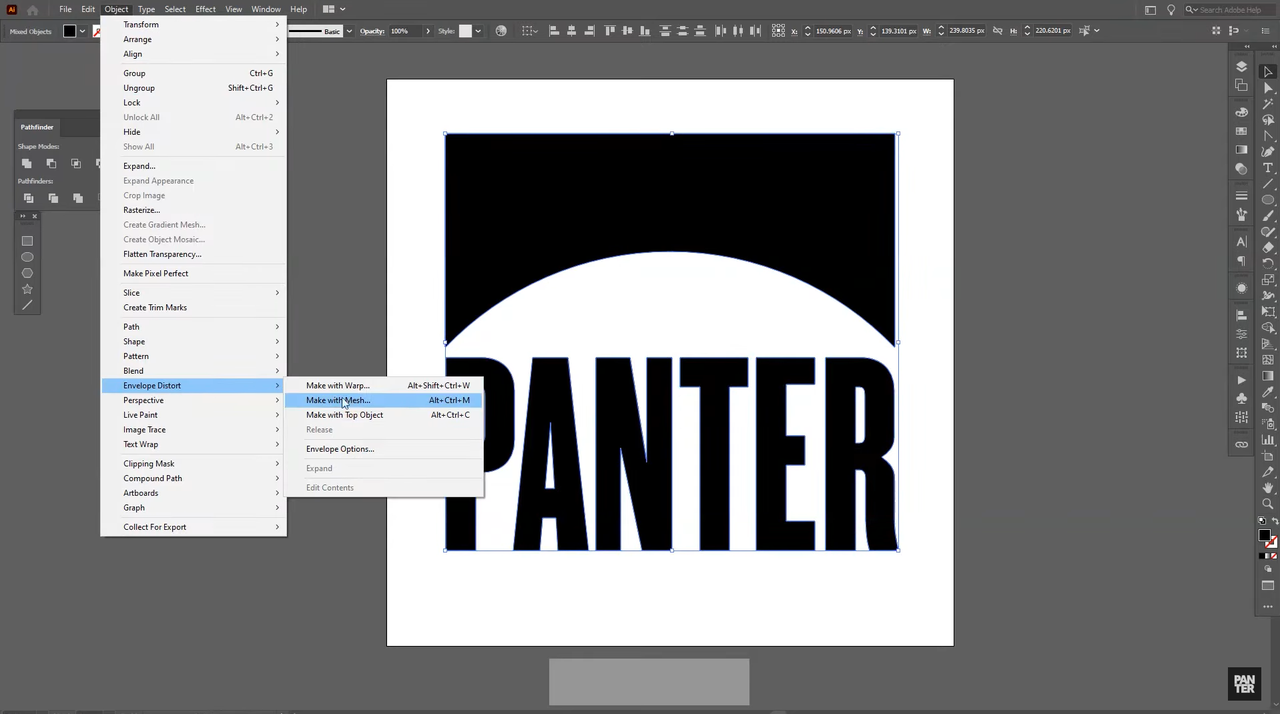1280x714 pixels.
Task: Select the Type tool
Action: (x=1268, y=168)
